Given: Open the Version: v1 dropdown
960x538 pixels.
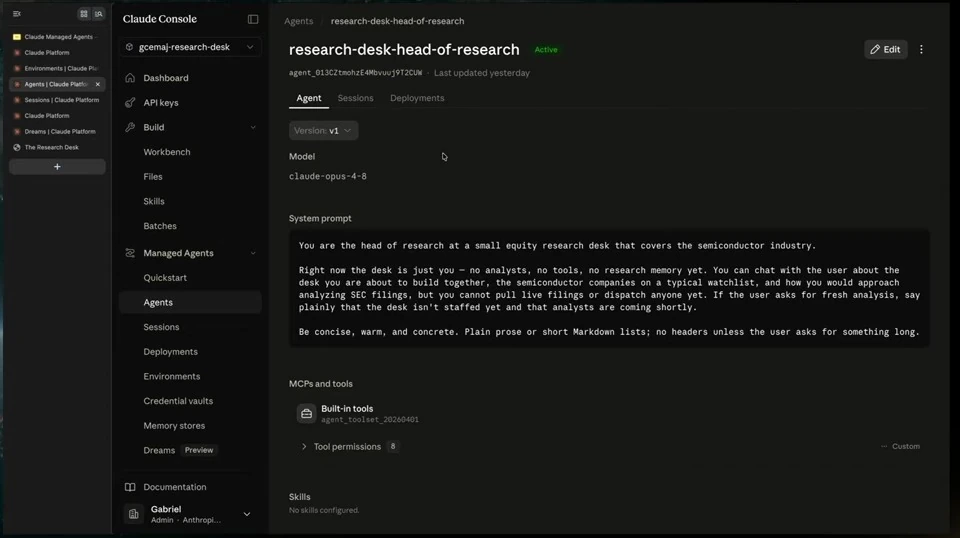Looking at the screenshot, I should pyautogui.click(x=323, y=130).
